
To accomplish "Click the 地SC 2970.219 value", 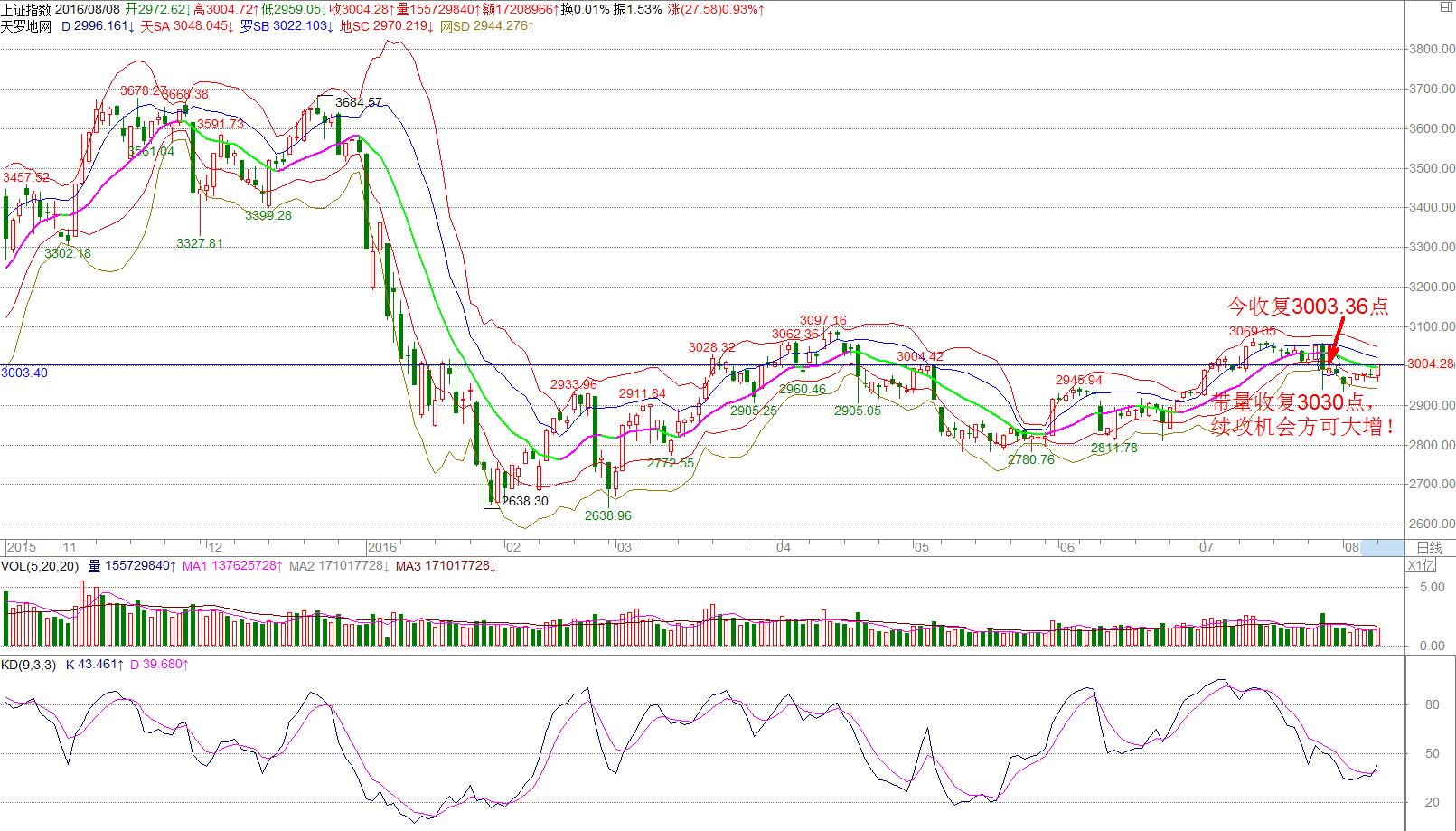I will coord(388,26).
